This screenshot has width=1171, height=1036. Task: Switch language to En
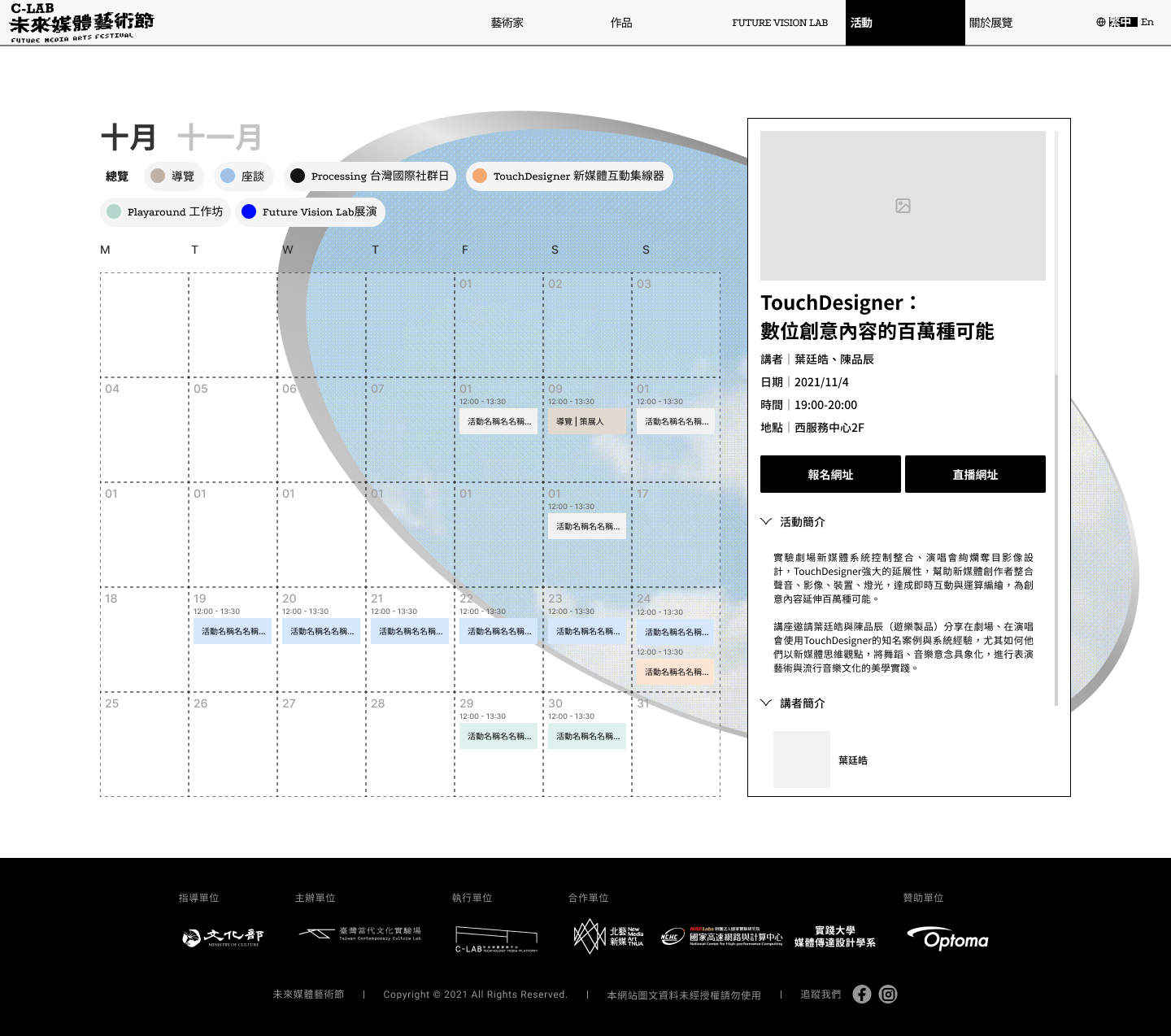point(1147,22)
